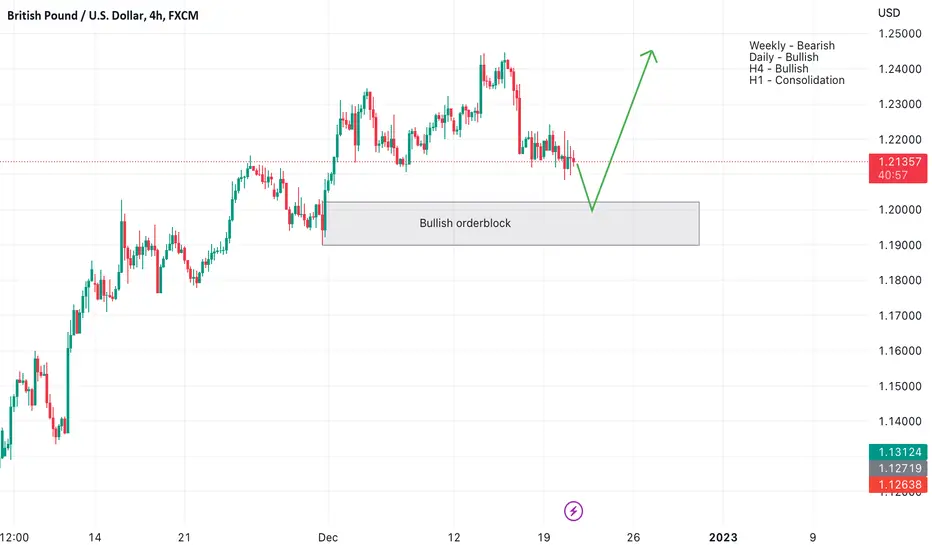Screen dimensions: 932x550
Task: Select the Bullish orderblock rectangle
Action: [511, 224]
